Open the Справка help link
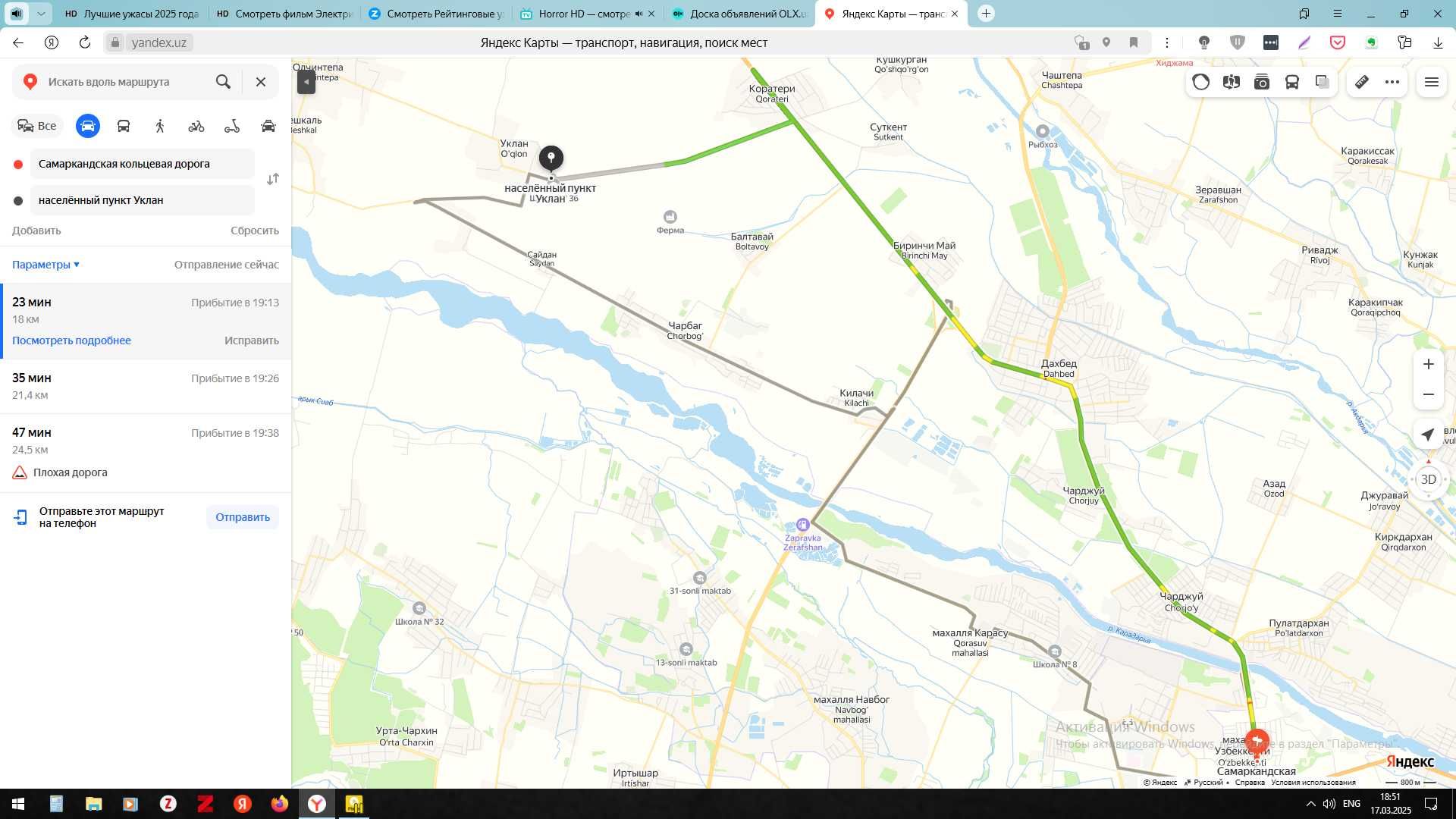The width and height of the screenshot is (1456, 819). tap(1250, 783)
